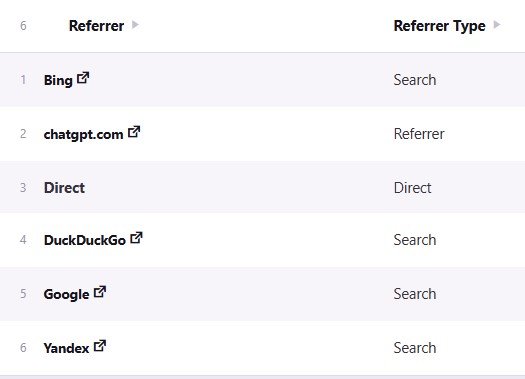Open chatgpt.com external link icon
The width and height of the screenshot is (525, 379).
coord(134,132)
